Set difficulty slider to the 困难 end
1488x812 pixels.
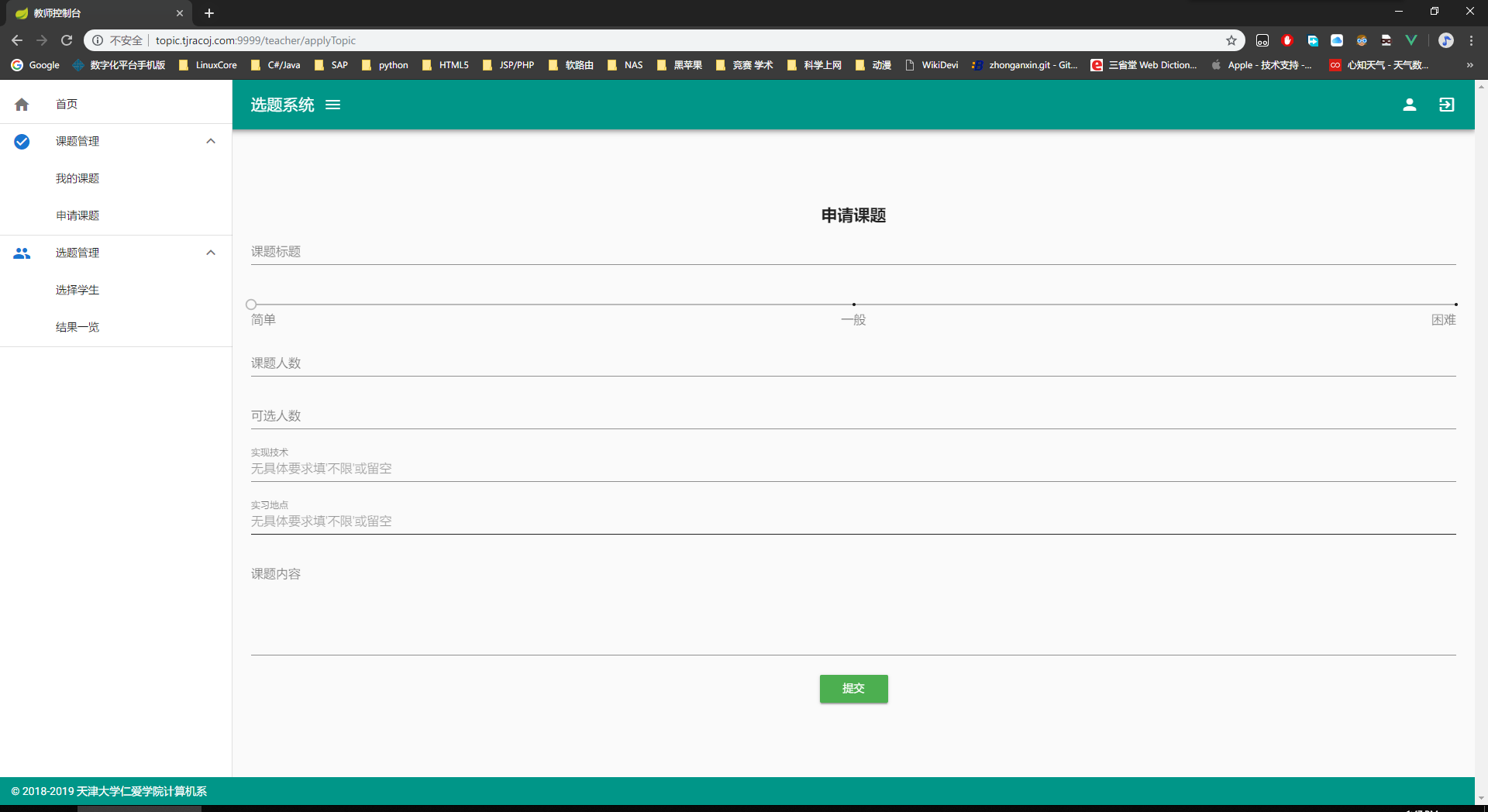(1455, 304)
